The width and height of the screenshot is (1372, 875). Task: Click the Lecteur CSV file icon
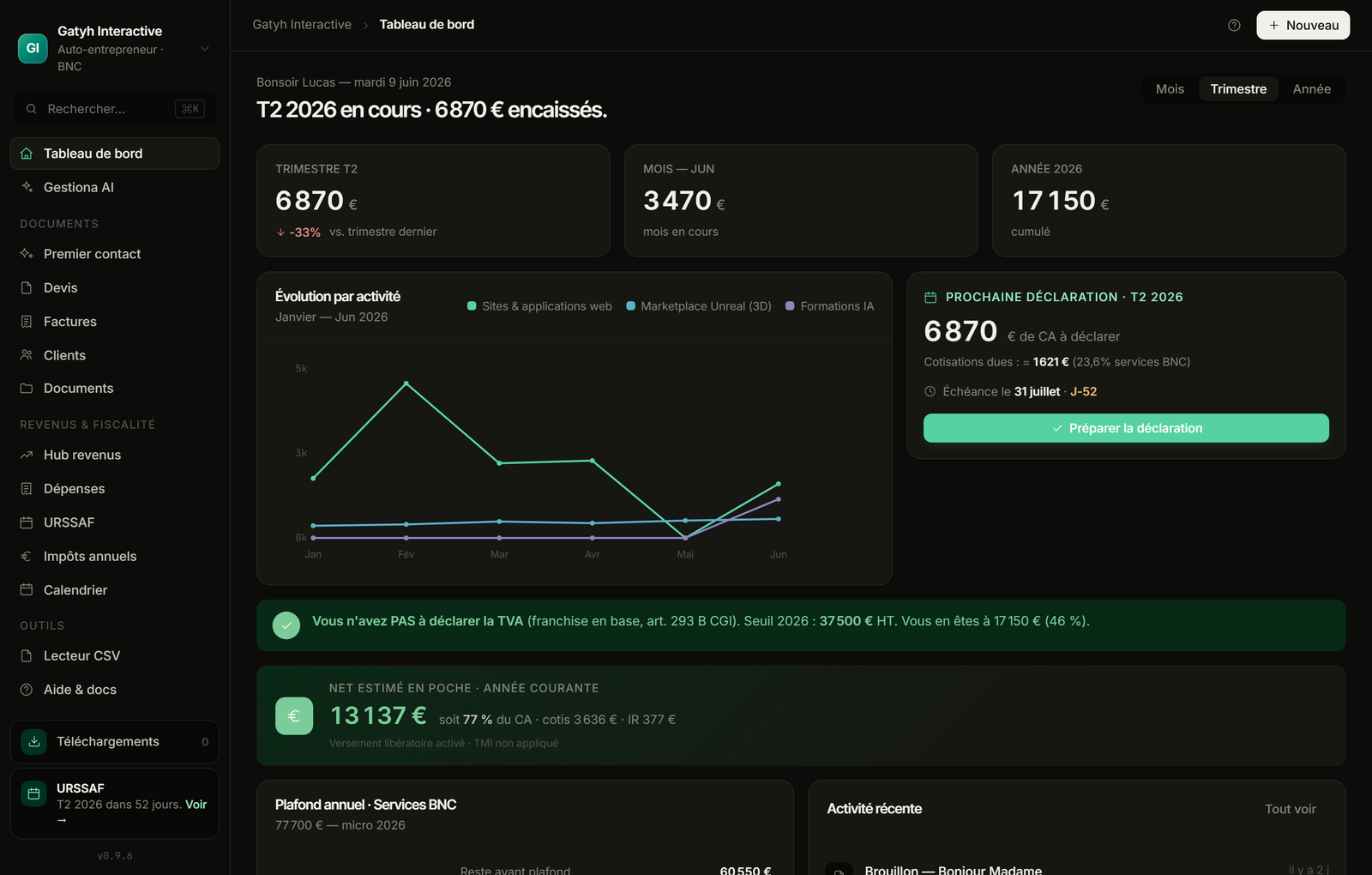point(27,656)
